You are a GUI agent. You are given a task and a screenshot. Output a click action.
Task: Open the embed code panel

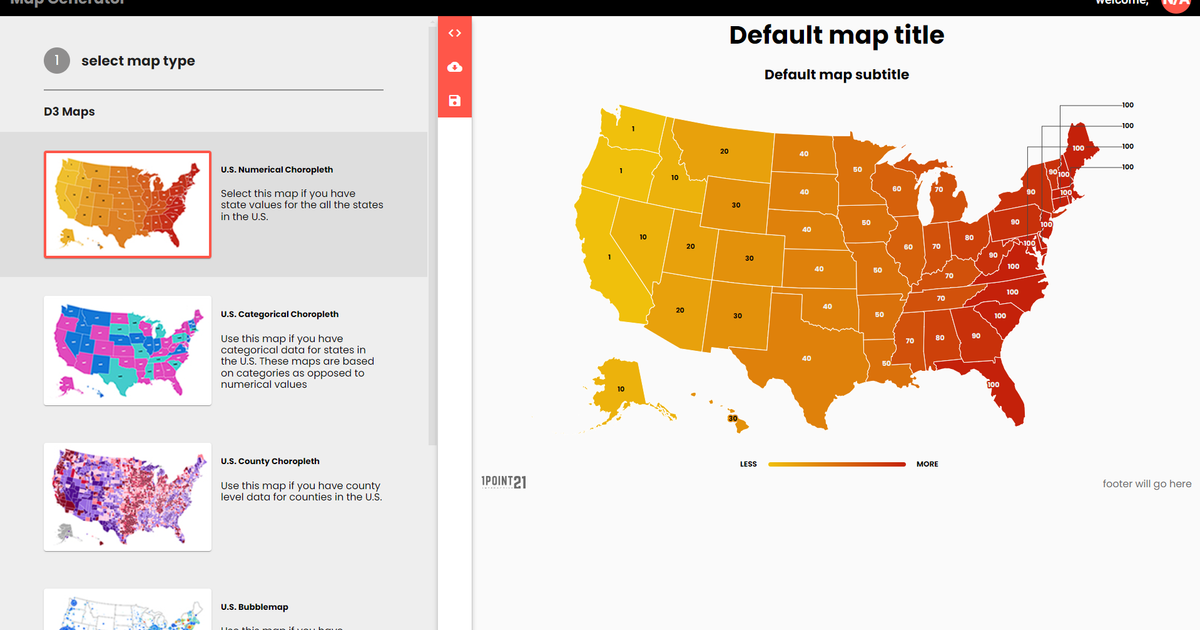point(455,32)
